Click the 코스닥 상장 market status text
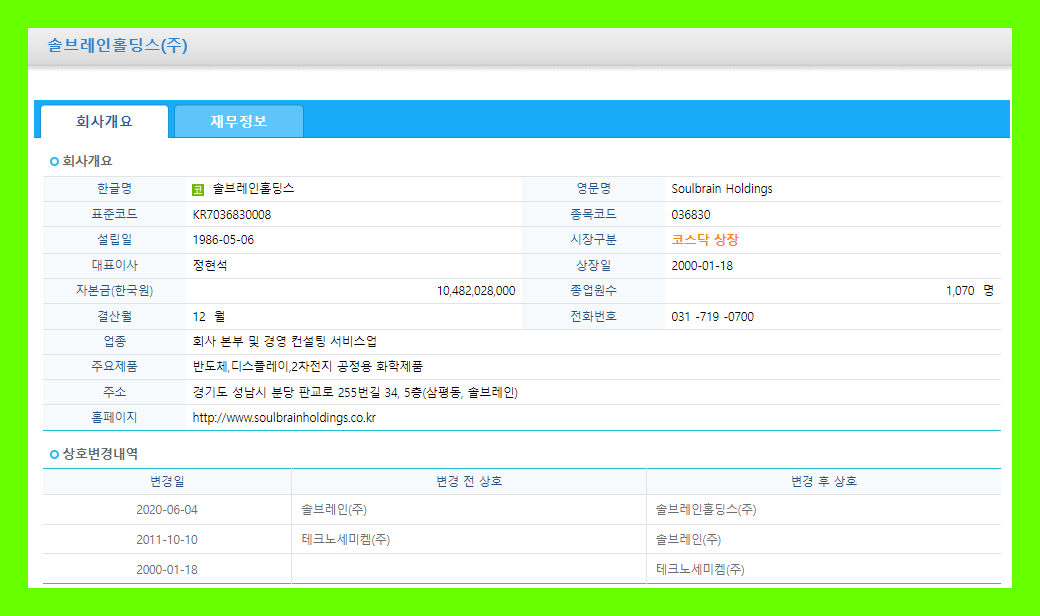 pos(704,240)
